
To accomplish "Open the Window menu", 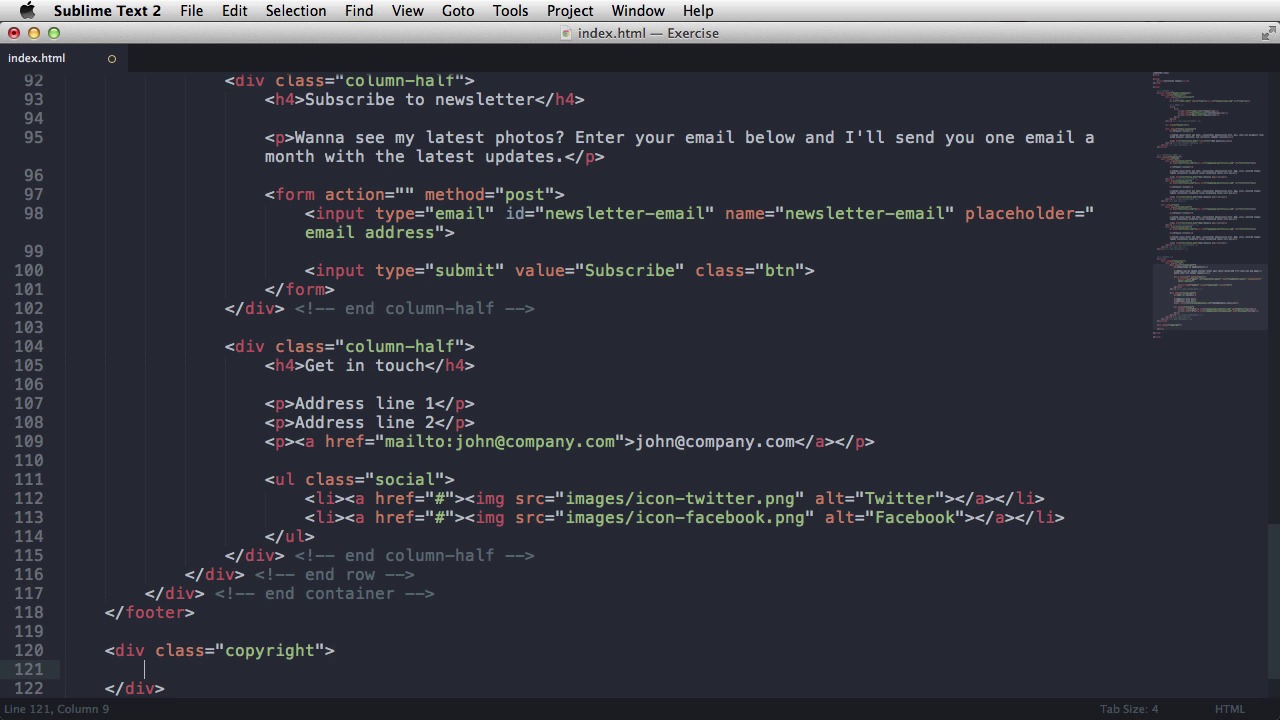I will click(638, 11).
